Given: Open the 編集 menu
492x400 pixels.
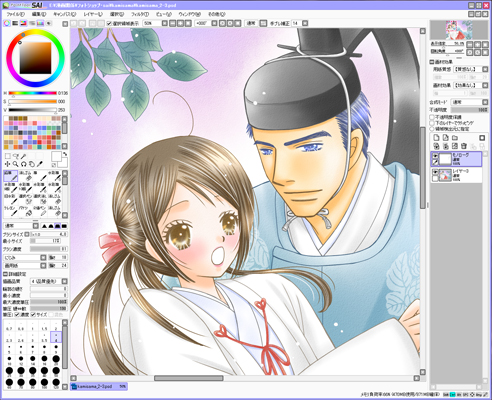Looking at the screenshot, I should point(39,14).
